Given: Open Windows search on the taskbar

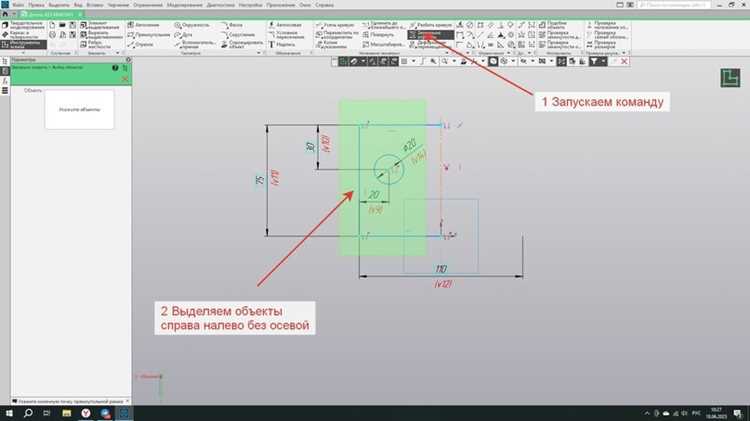Looking at the screenshot, I should click(28, 413).
